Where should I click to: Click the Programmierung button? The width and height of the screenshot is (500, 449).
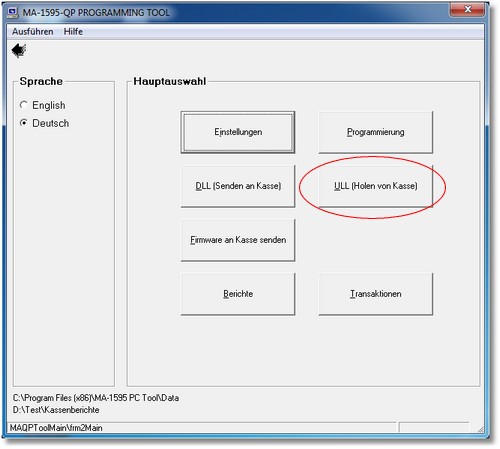[x=375, y=132]
